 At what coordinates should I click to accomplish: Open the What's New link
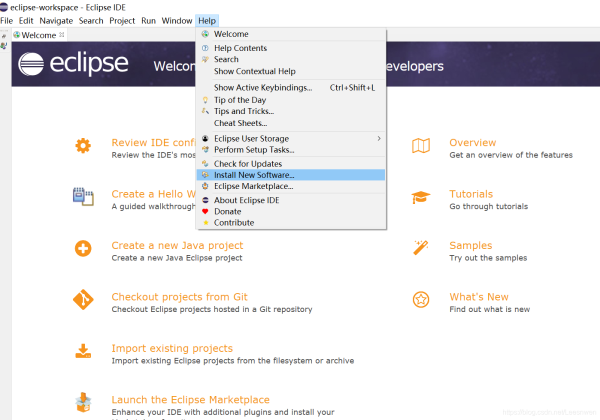pyautogui.click(x=479, y=297)
